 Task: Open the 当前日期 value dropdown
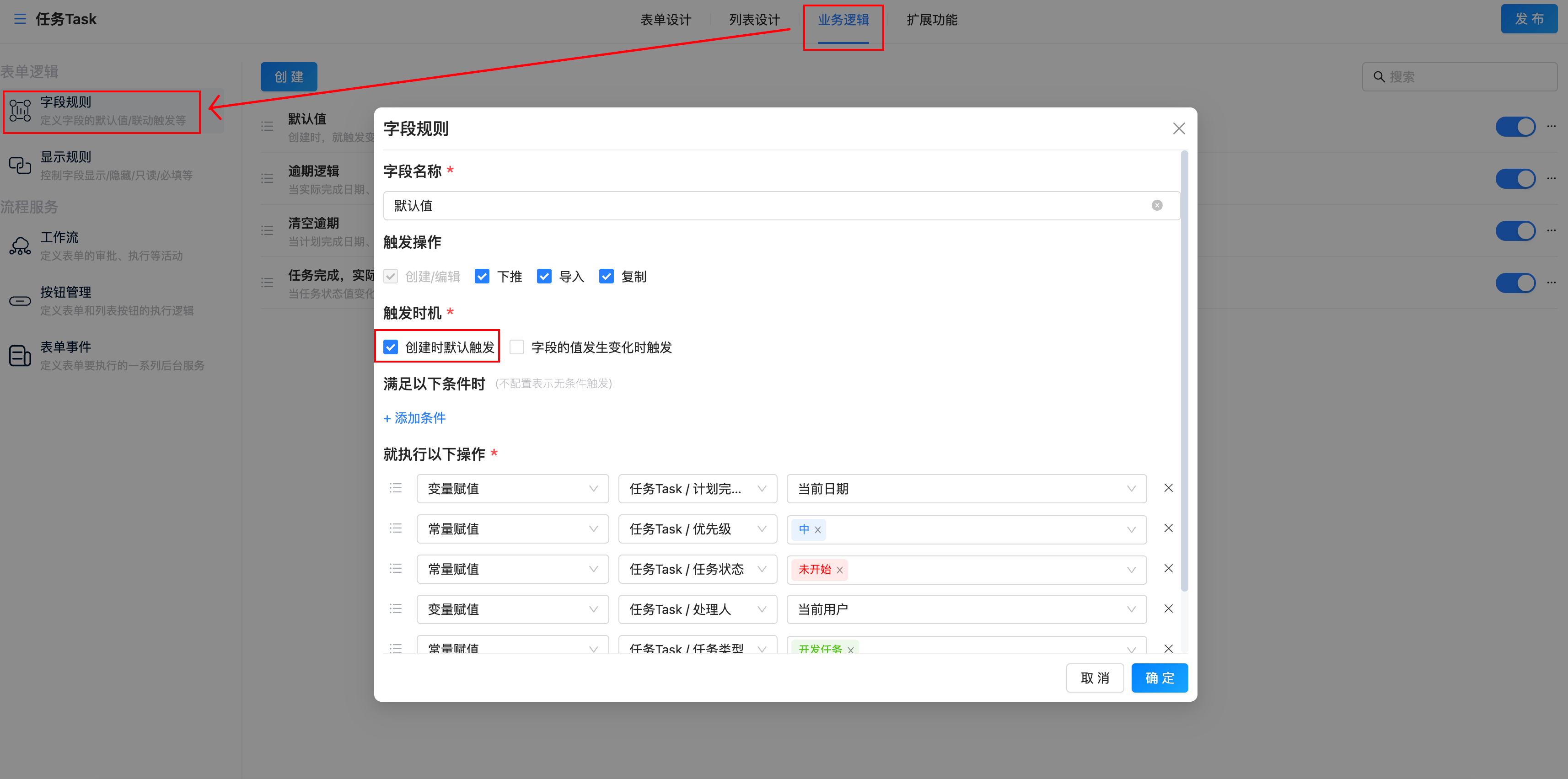(967, 489)
